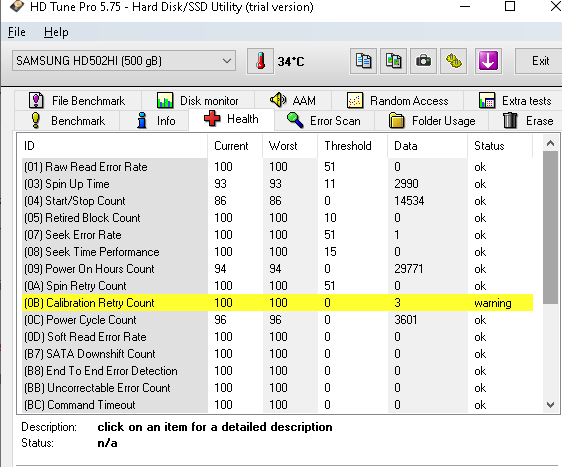Image resolution: width=562 pixels, height=467 pixels.
Task: Select the Error Scan tab
Action: tap(324, 121)
